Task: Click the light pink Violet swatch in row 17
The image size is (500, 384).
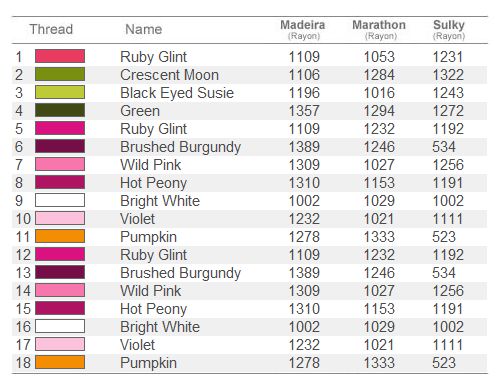Action: click(60, 344)
